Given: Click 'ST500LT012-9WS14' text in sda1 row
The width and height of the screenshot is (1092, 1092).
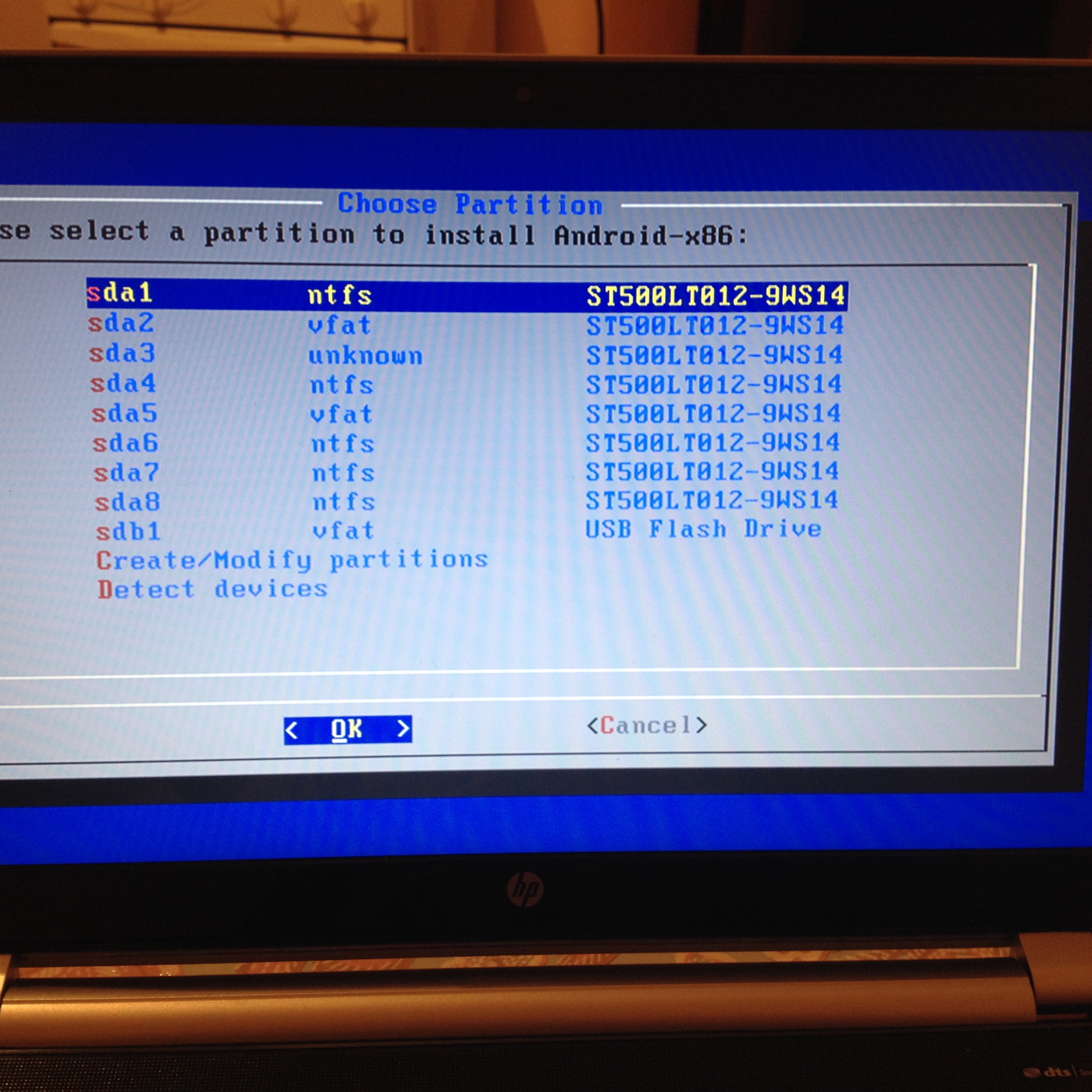Looking at the screenshot, I should coord(716,296).
